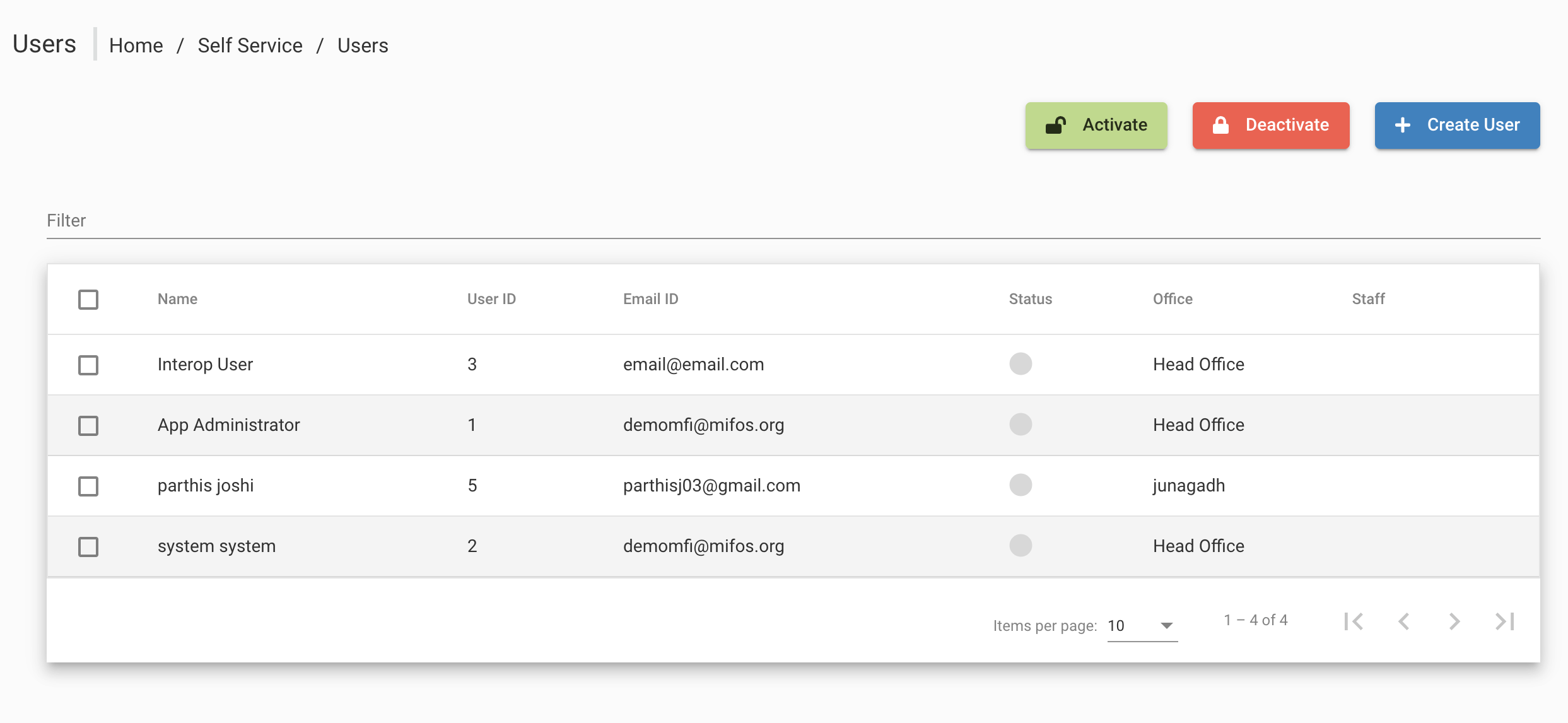Navigate to Home via breadcrumb

tap(136, 45)
